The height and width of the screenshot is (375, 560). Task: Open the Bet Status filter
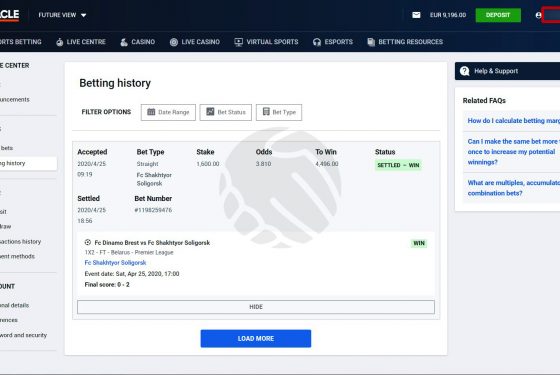tap(226, 112)
